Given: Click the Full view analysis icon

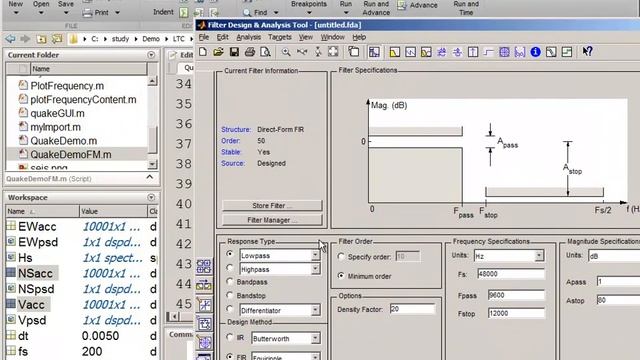Looking at the screenshot, I should pyautogui.click(x=354, y=52).
